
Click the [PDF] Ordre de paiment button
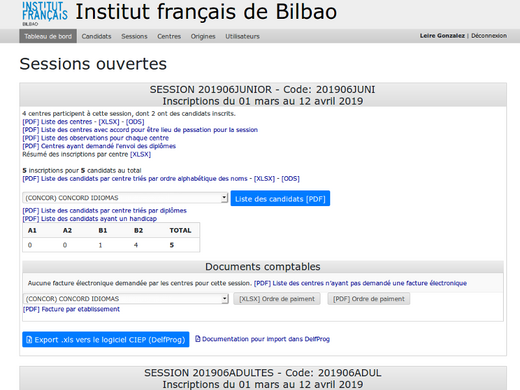tap(369, 299)
